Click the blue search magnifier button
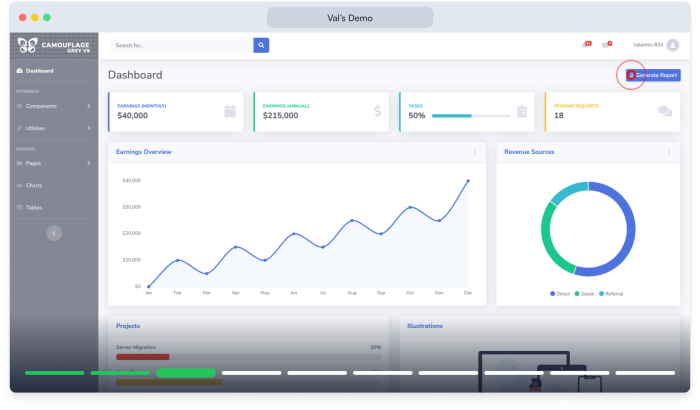 261,45
